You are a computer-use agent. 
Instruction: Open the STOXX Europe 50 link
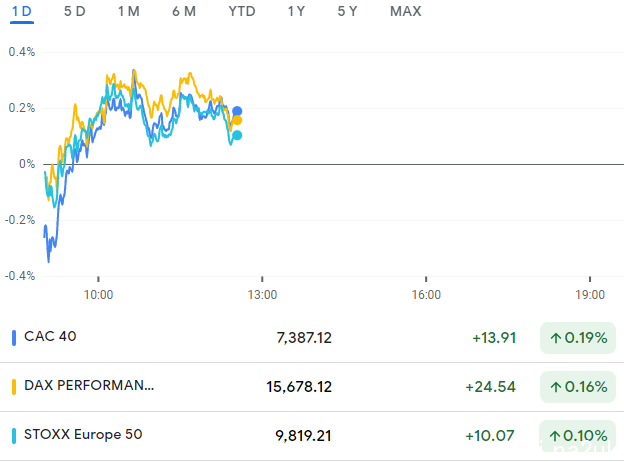[86, 435]
